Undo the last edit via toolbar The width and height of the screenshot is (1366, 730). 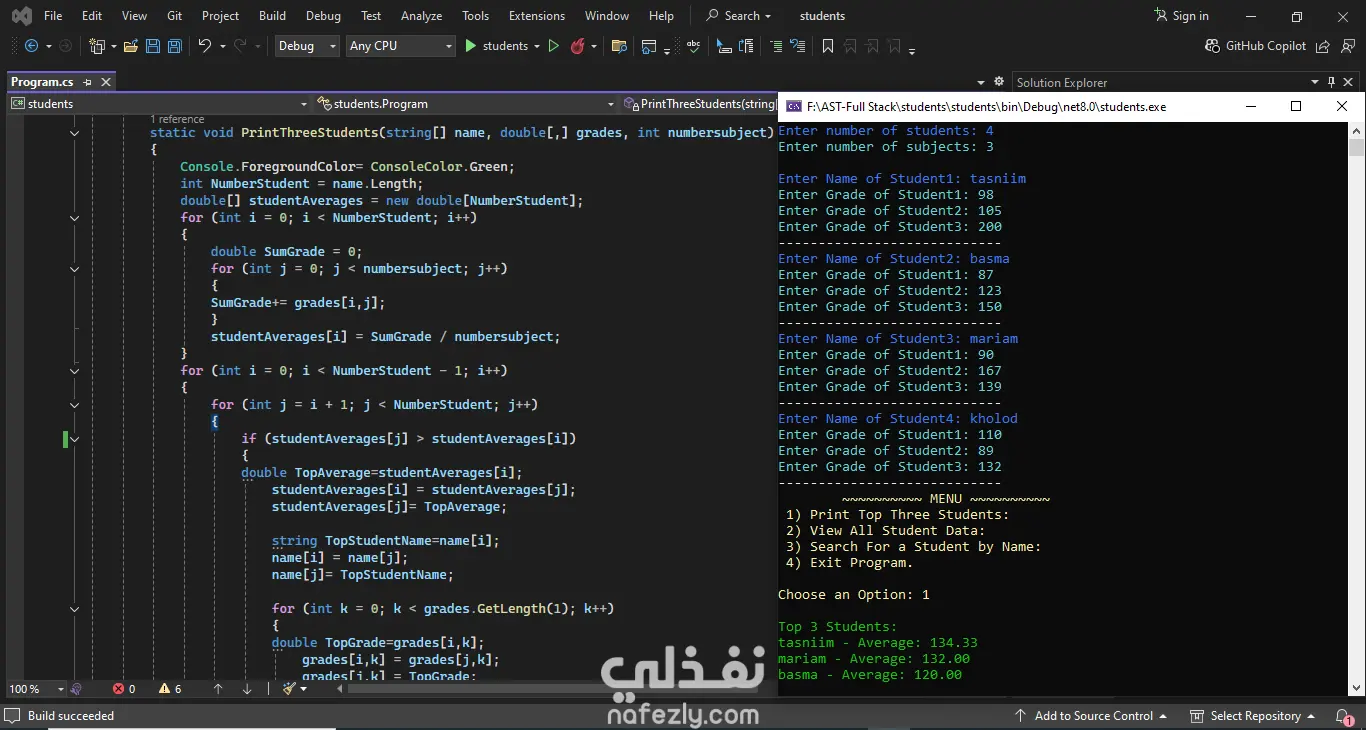(x=205, y=46)
